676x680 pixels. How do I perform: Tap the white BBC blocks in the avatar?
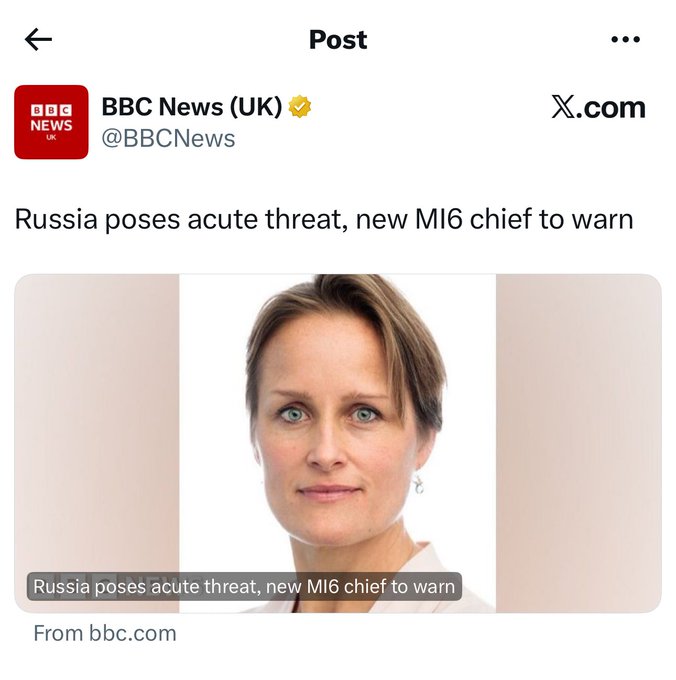pos(51,111)
